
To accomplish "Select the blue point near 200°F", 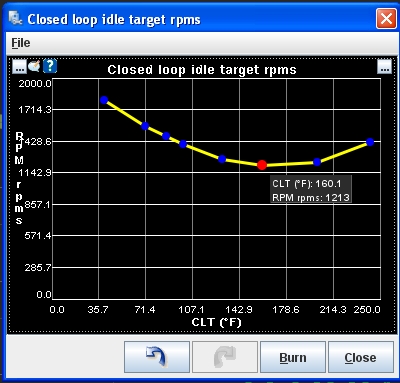I will click(317, 162).
